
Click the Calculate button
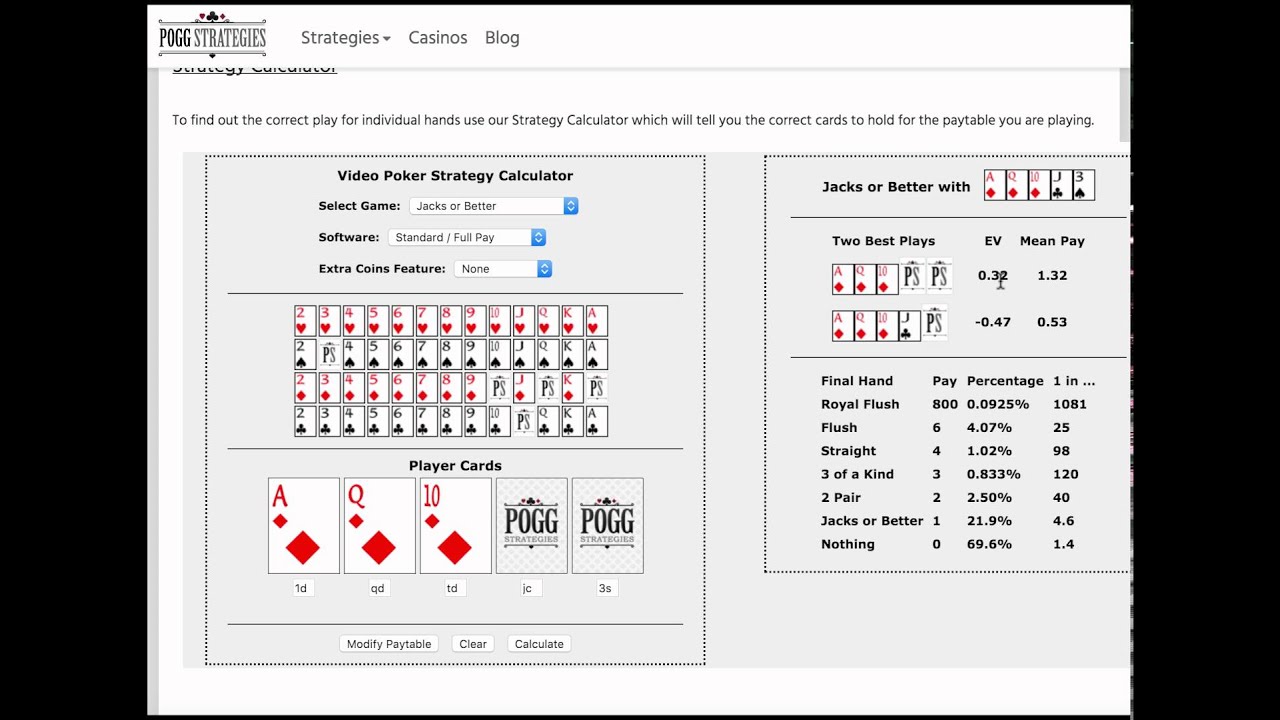[539, 644]
